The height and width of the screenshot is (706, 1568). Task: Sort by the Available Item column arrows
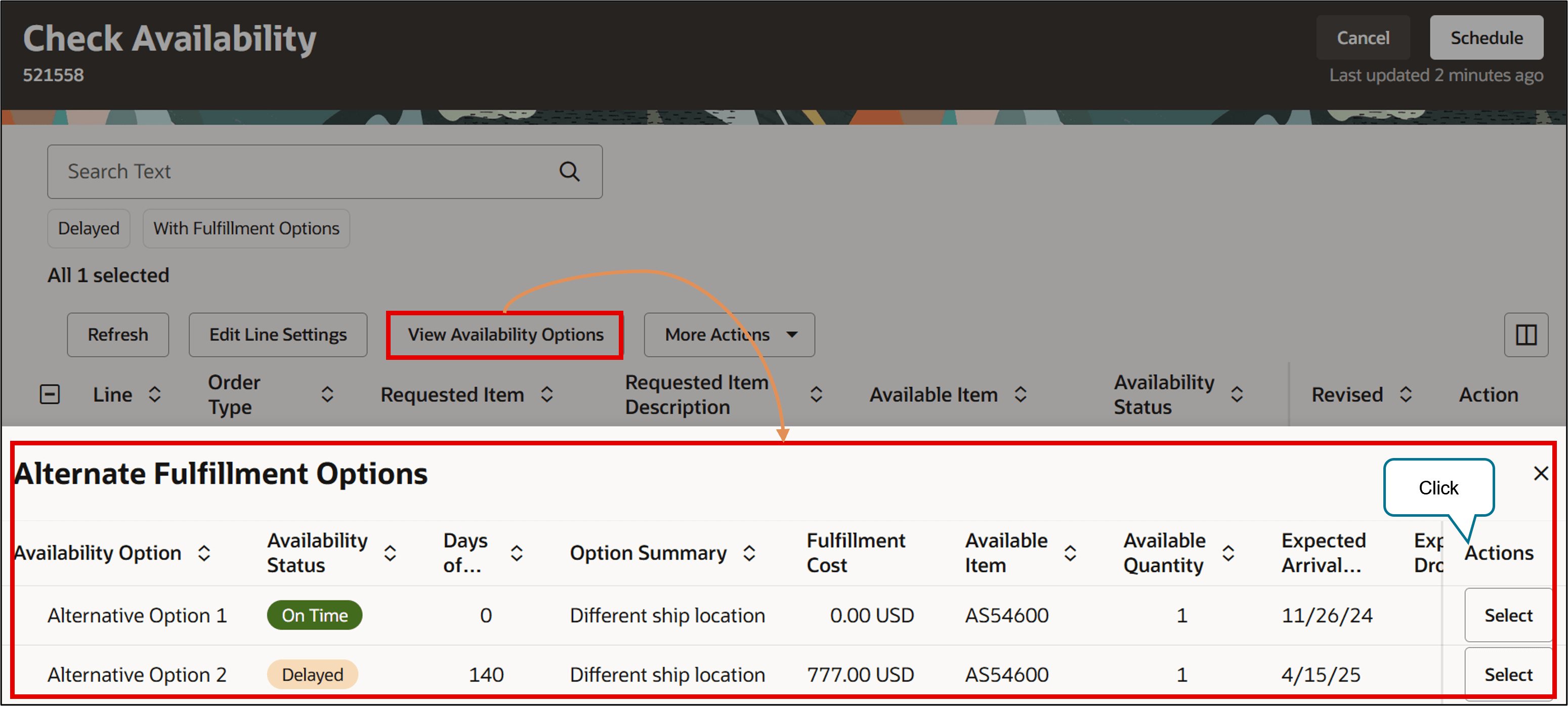coord(1021,394)
